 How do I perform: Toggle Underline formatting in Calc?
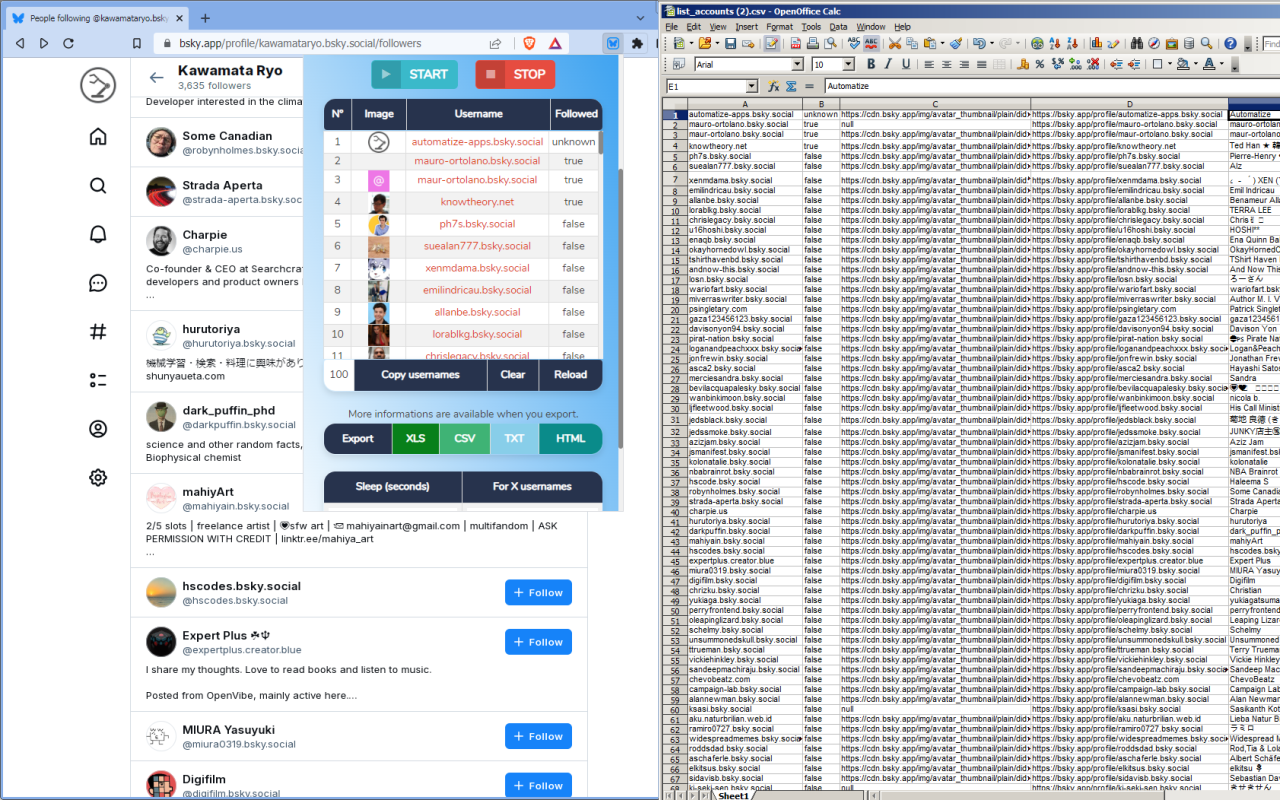click(905, 64)
